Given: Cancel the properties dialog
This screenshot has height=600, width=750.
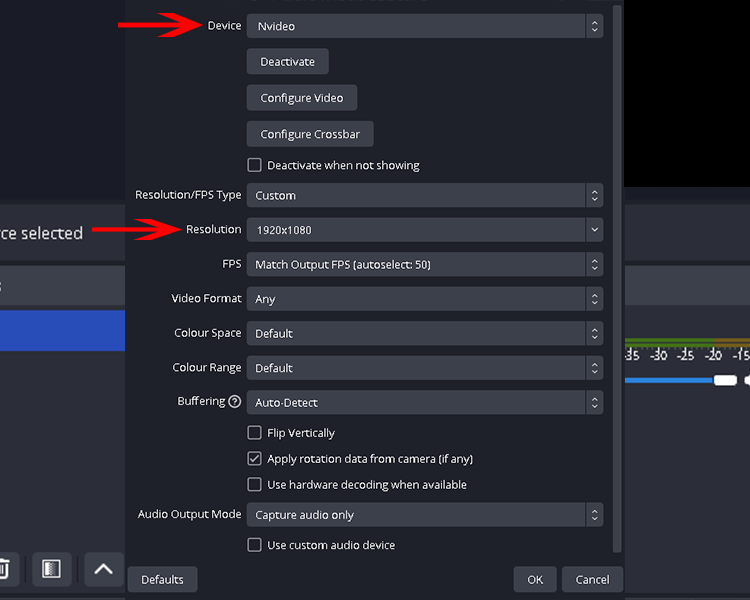Looking at the screenshot, I should pos(592,579).
